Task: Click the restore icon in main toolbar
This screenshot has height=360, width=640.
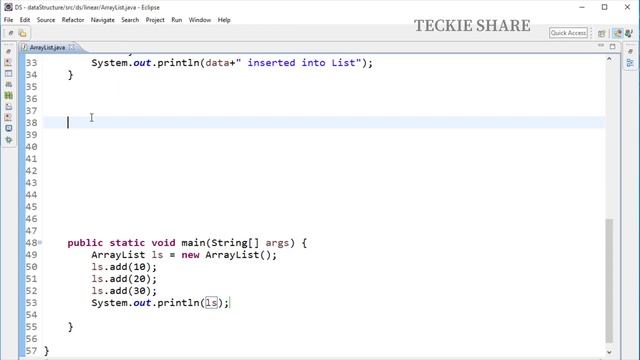Action: pyautogui.click(x=11, y=33)
